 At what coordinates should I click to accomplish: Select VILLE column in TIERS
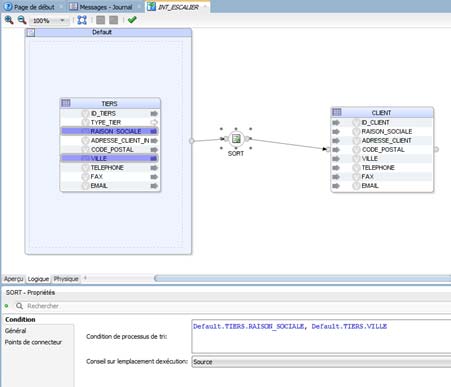(x=110, y=159)
